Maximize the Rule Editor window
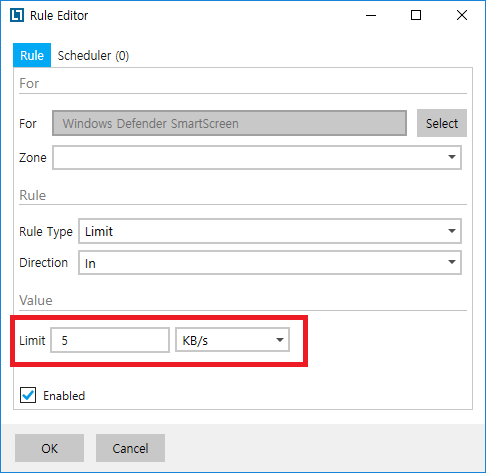 (416, 15)
